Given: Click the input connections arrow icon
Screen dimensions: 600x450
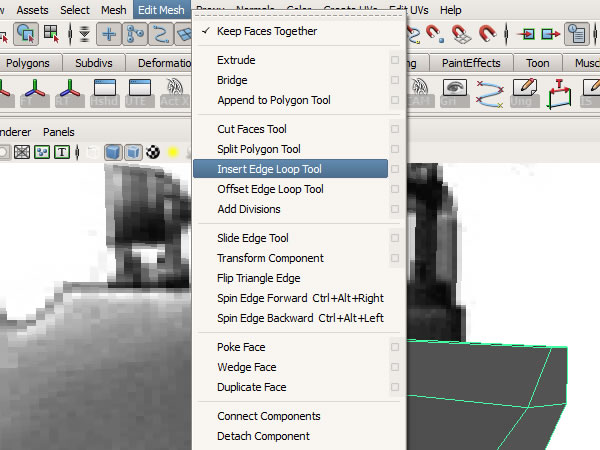Looking at the screenshot, I should pos(526,34).
